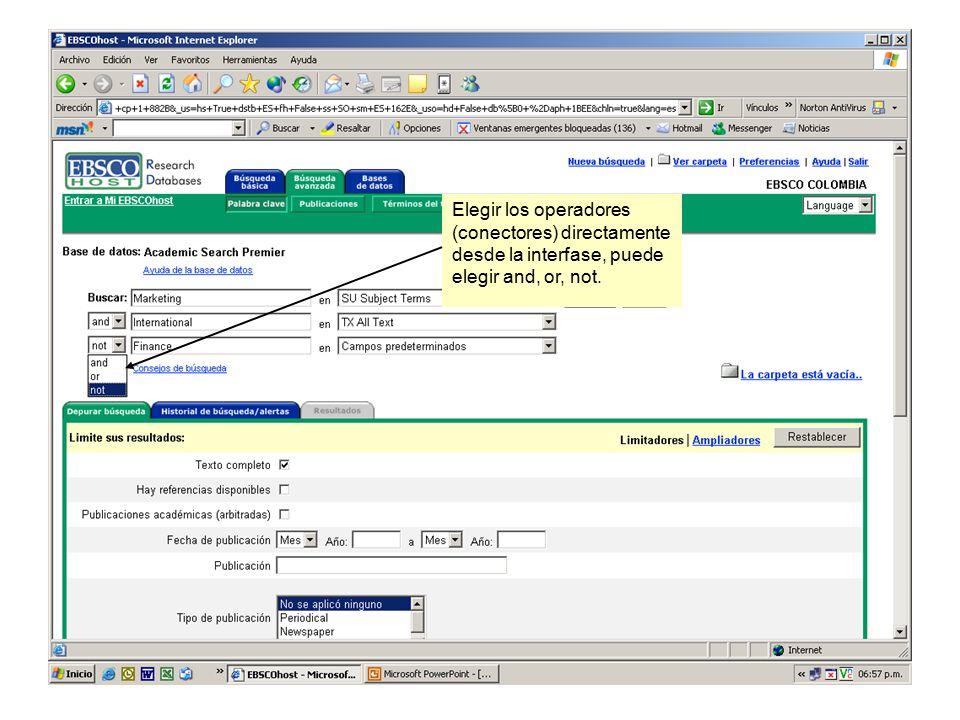Image resolution: width=960 pixels, height=720 pixels.
Task: Switch to the Bases de datos tab
Action: (x=375, y=182)
